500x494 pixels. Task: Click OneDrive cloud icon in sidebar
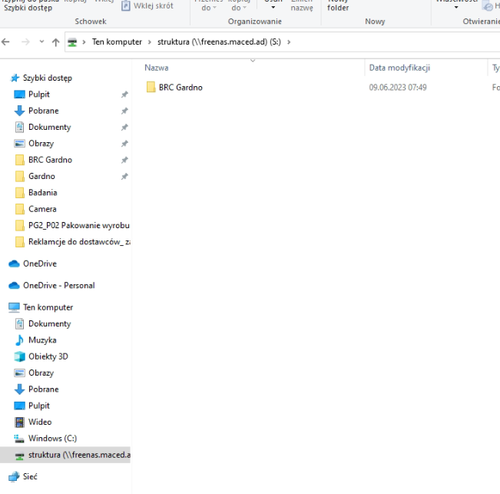click(14, 264)
